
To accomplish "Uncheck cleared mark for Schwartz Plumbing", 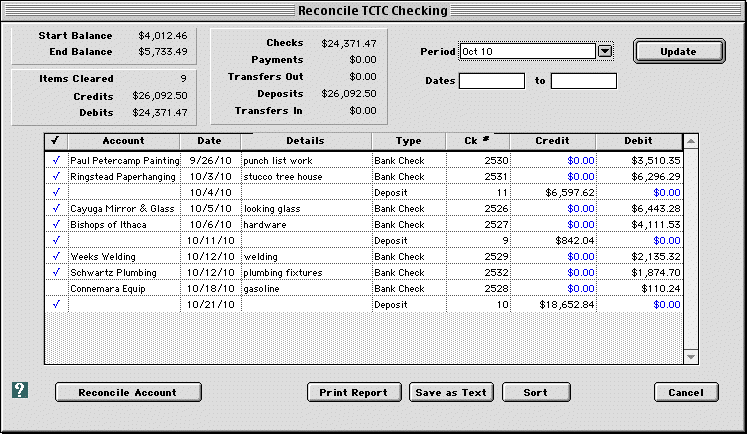I will tap(55, 272).
